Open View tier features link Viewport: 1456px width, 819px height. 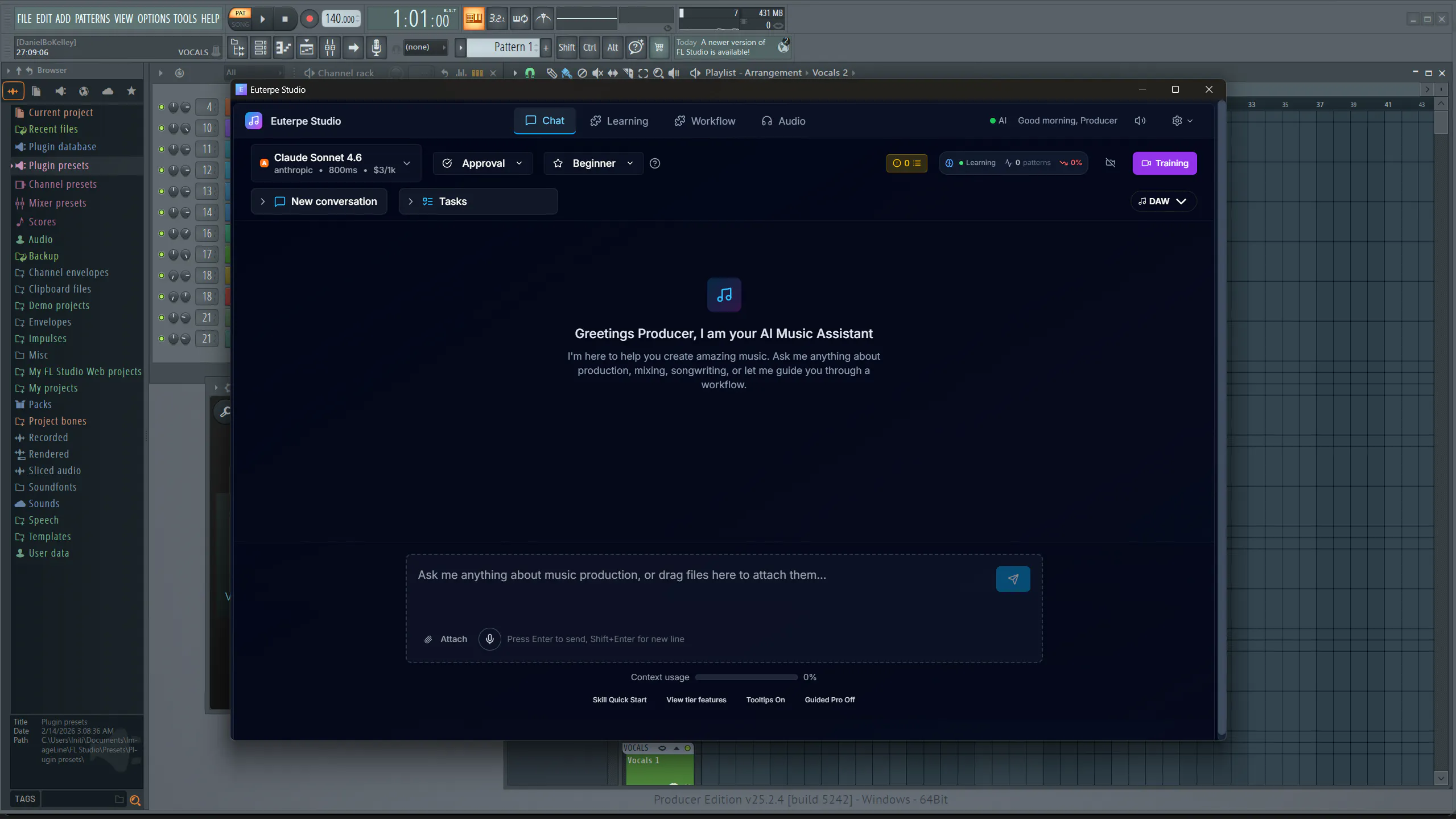click(696, 700)
